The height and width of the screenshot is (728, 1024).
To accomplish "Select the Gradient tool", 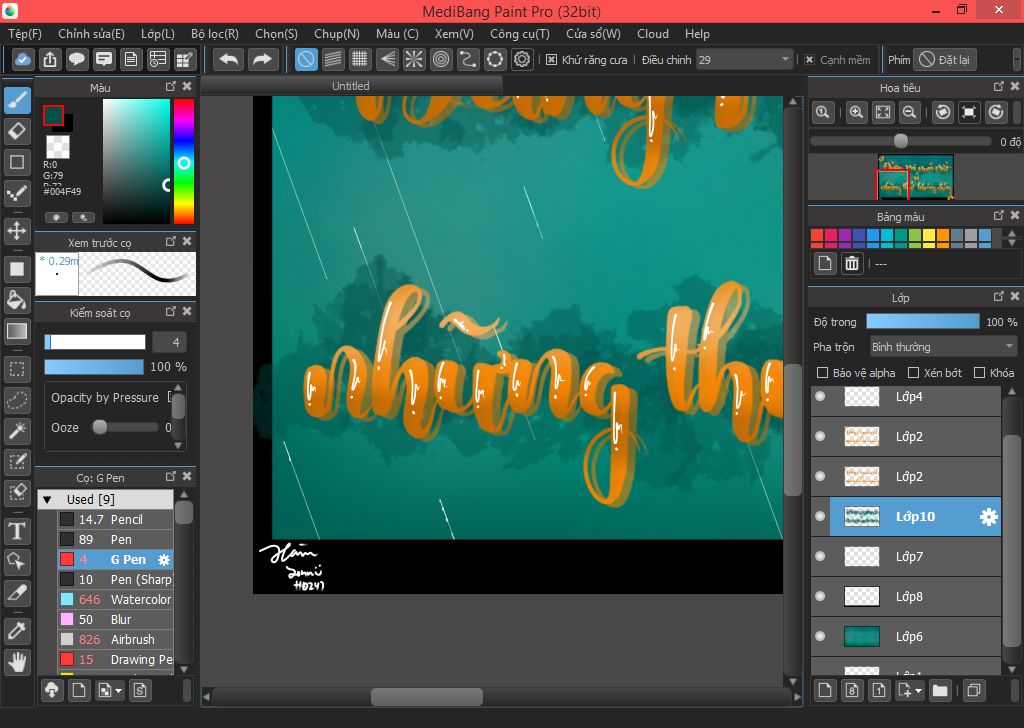I will [18, 332].
